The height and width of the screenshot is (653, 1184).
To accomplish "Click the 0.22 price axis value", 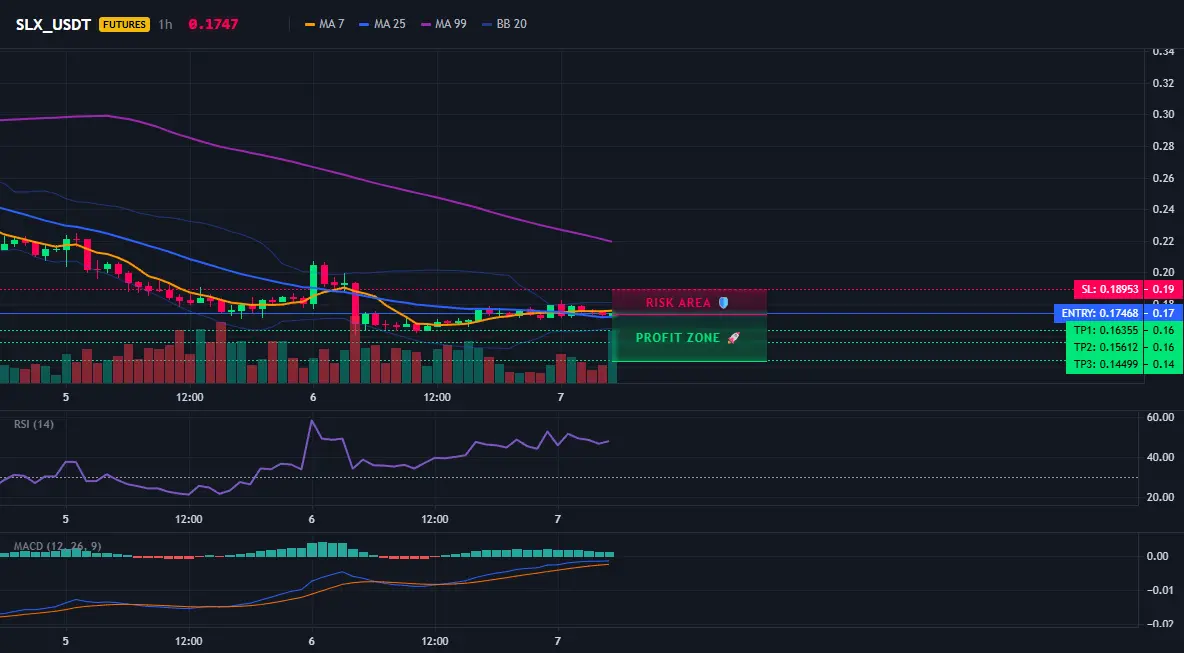I will coord(1164,241).
